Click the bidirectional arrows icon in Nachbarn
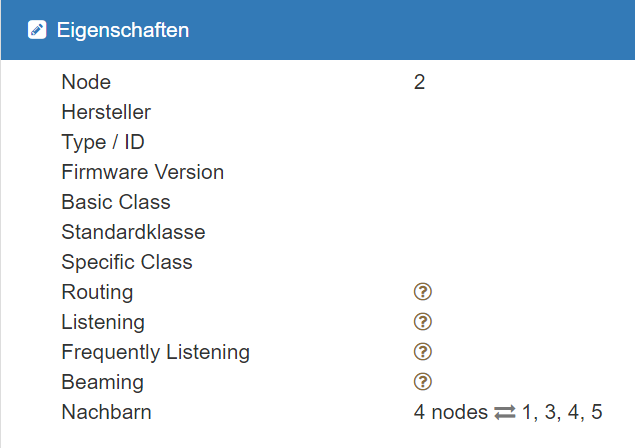The width and height of the screenshot is (635, 448). coord(505,412)
